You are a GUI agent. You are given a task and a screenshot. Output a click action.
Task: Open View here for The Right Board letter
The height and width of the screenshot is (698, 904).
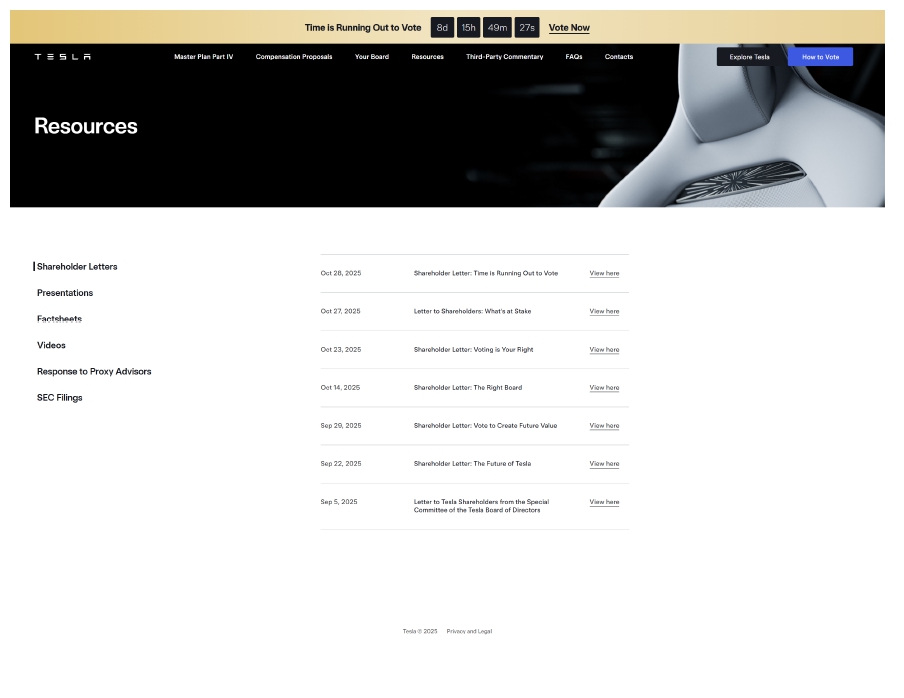click(604, 388)
